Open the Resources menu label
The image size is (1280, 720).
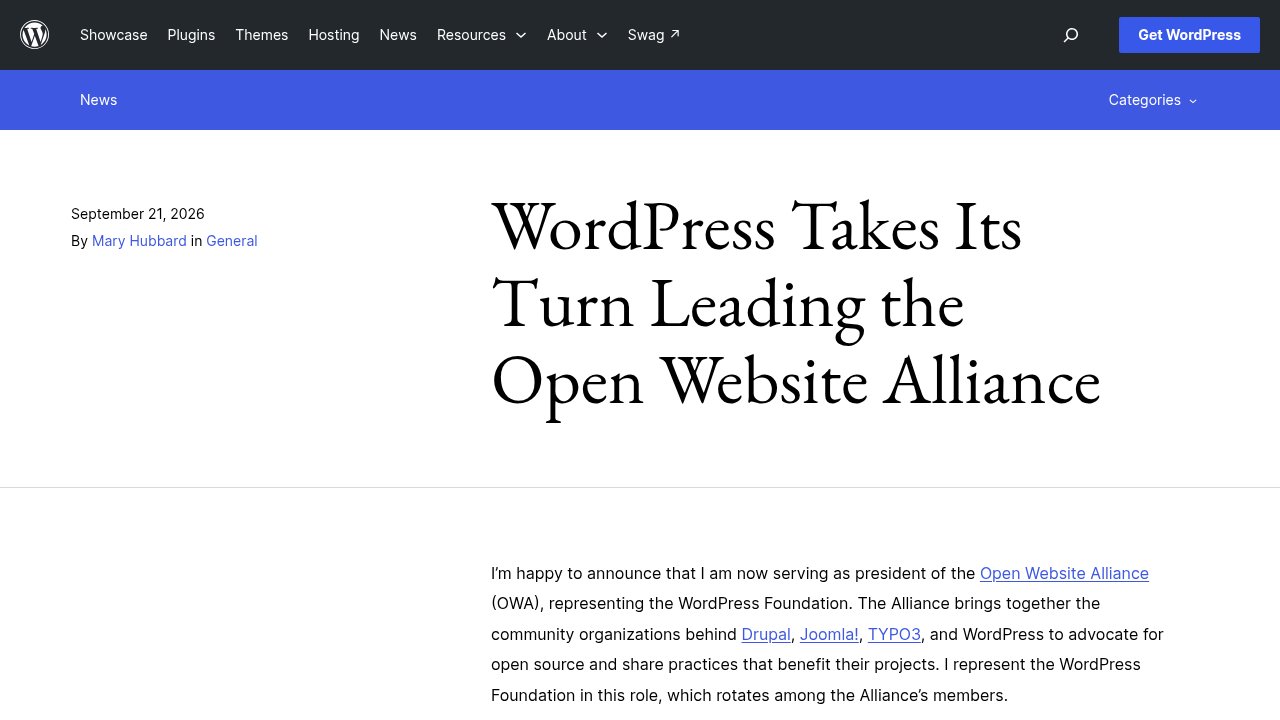(x=471, y=35)
